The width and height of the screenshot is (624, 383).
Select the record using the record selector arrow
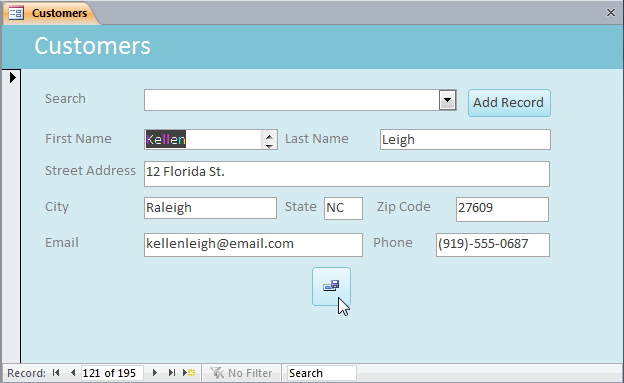coord(12,77)
